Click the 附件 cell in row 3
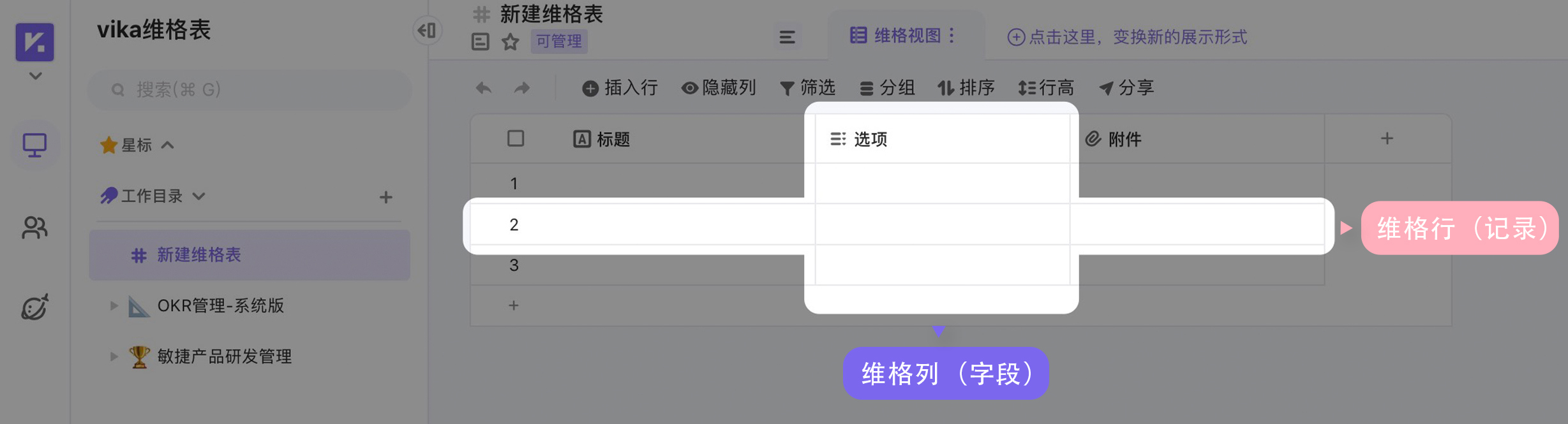The image size is (1568, 424). 1198,265
